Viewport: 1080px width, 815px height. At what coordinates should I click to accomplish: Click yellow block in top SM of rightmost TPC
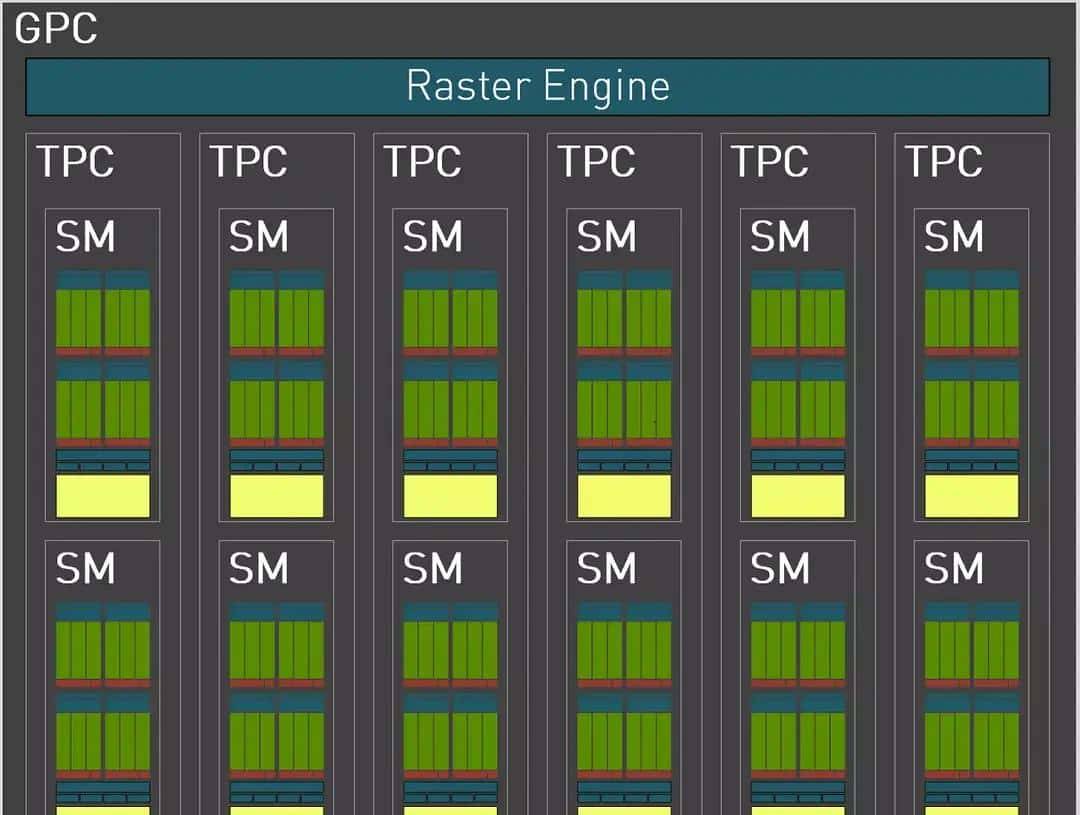tap(971, 496)
